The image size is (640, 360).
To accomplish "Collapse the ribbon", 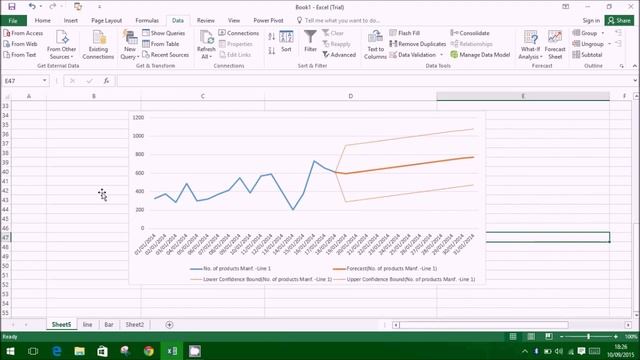I will coord(635,66).
